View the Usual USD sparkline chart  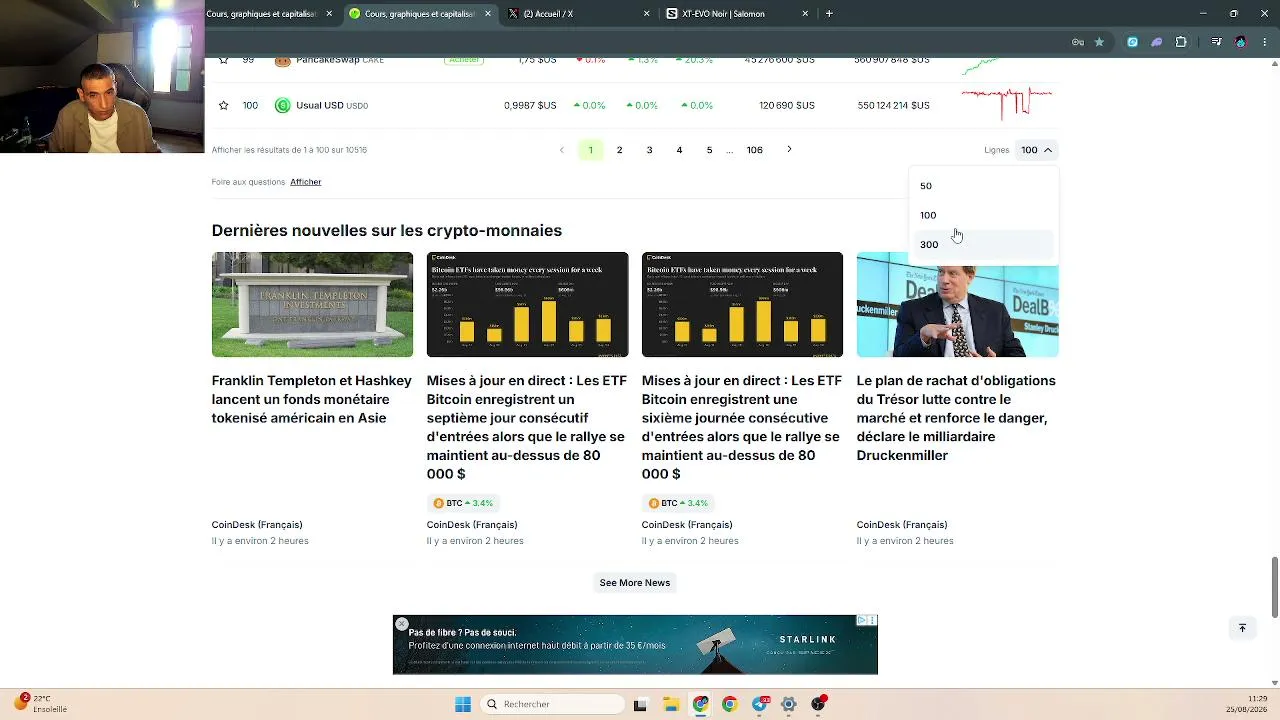[1006, 102]
